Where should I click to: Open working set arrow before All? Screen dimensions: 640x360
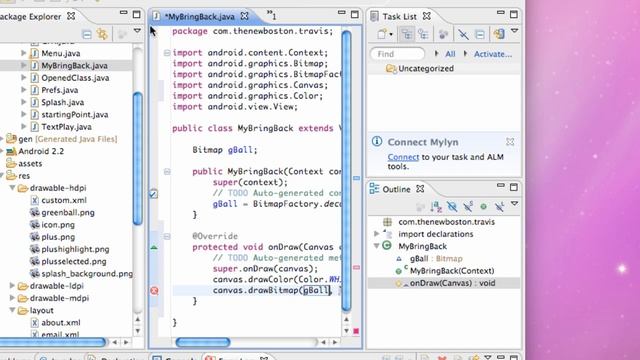click(x=437, y=53)
